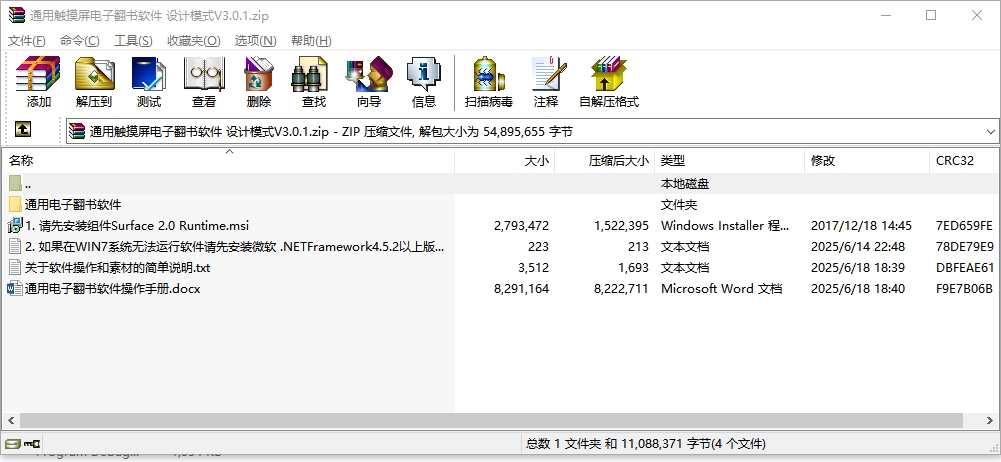Click size value 2,793,472

[521, 225]
